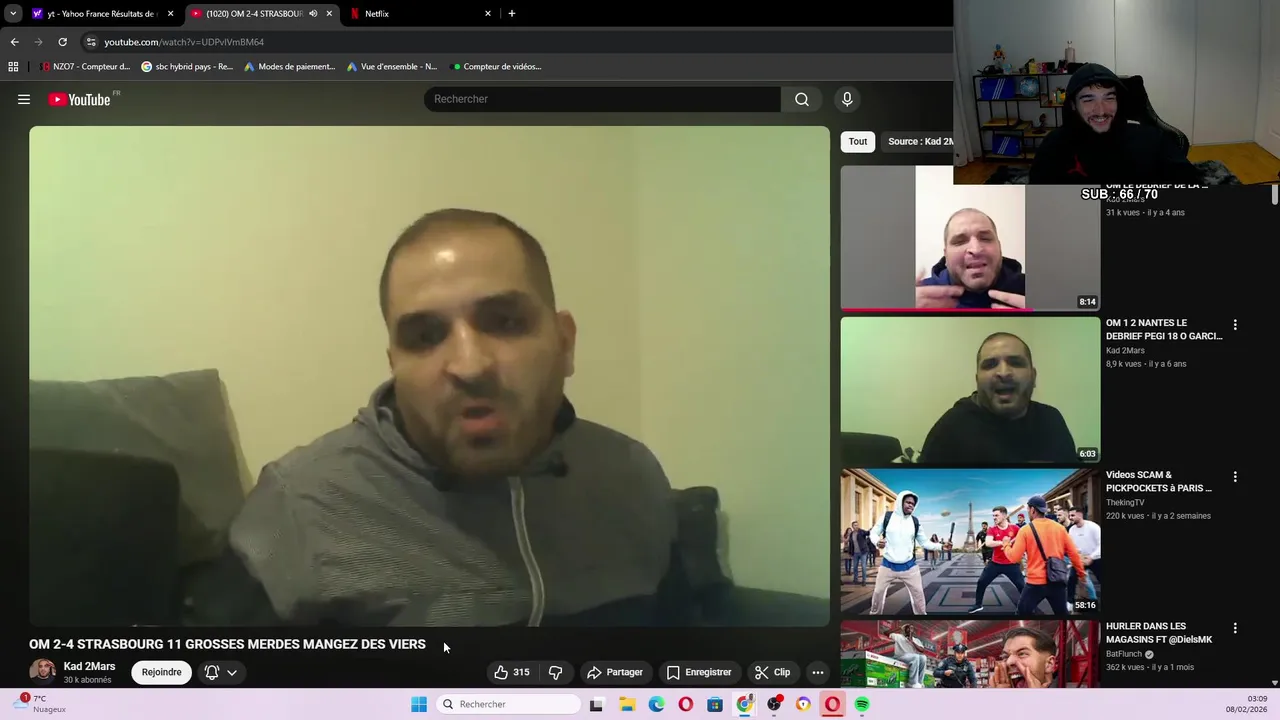Close the Netflix tab
The width and height of the screenshot is (1280, 720).
(x=488, y=14)
